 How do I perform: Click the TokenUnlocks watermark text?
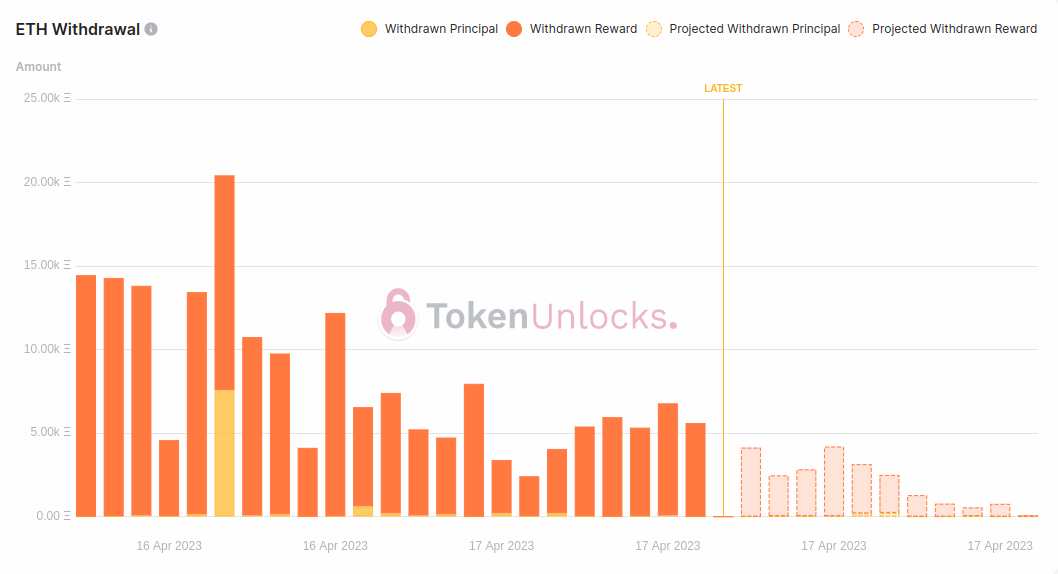click(551, 316)
